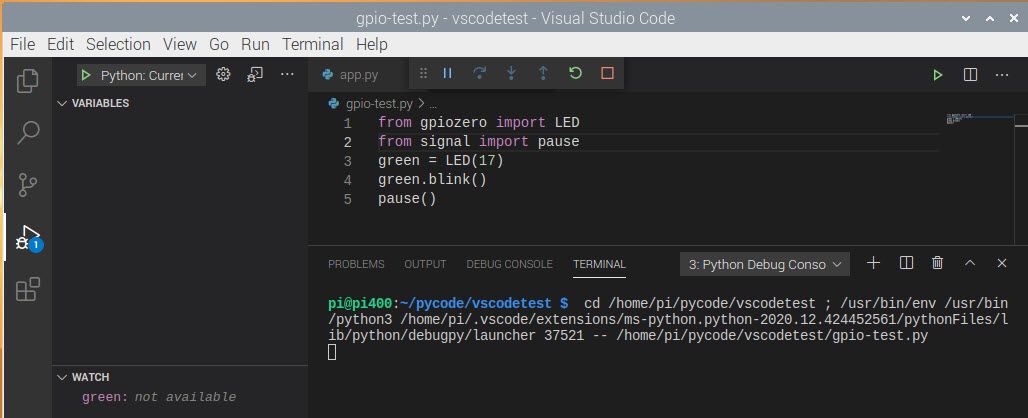Start debugging with green play arrow
Image resolution: width=1028 pixels, height=418 pixels.
click(x=85, y=75)
